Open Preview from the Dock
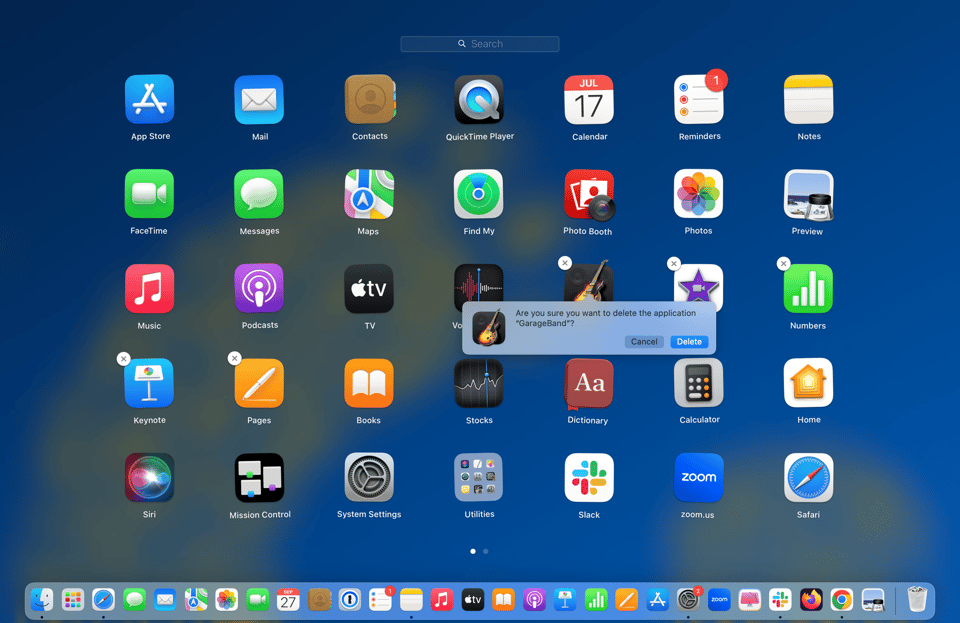The image size is (960, 623). (872, 600)
